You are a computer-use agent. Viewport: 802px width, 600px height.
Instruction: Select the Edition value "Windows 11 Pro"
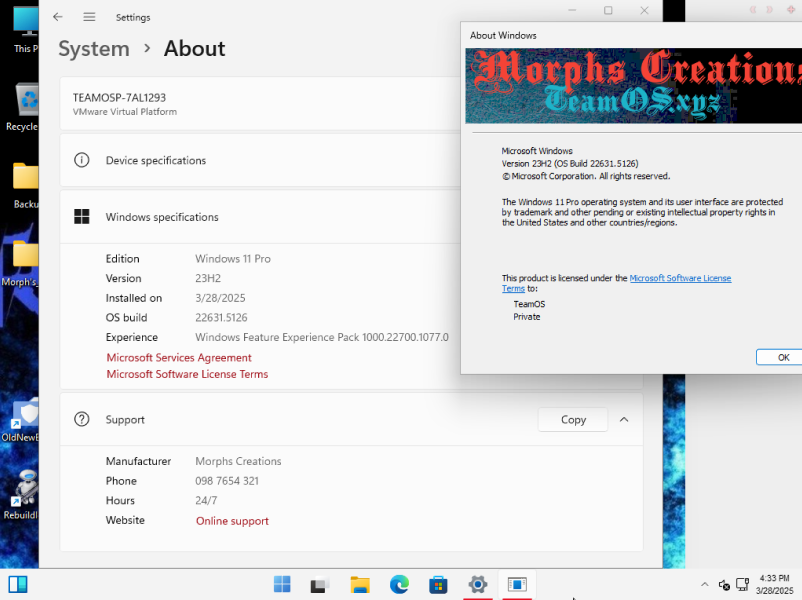click(x=233, y=259)
